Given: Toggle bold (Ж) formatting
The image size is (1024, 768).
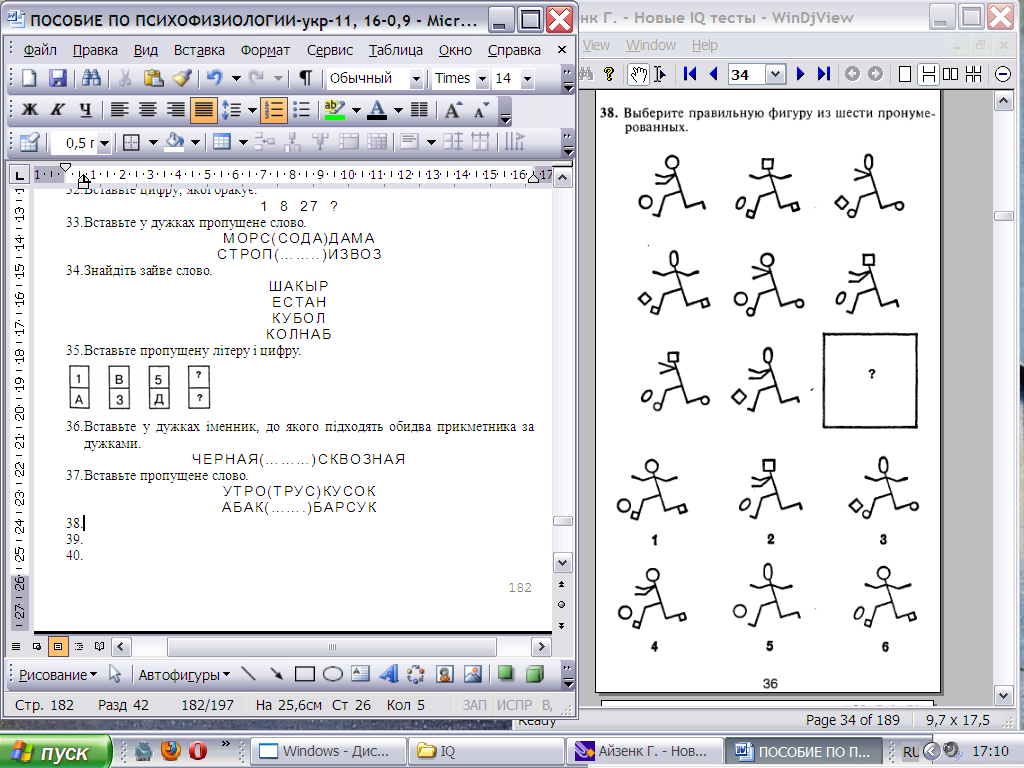Looking at the screenshot, I should (x=29, y=110).
